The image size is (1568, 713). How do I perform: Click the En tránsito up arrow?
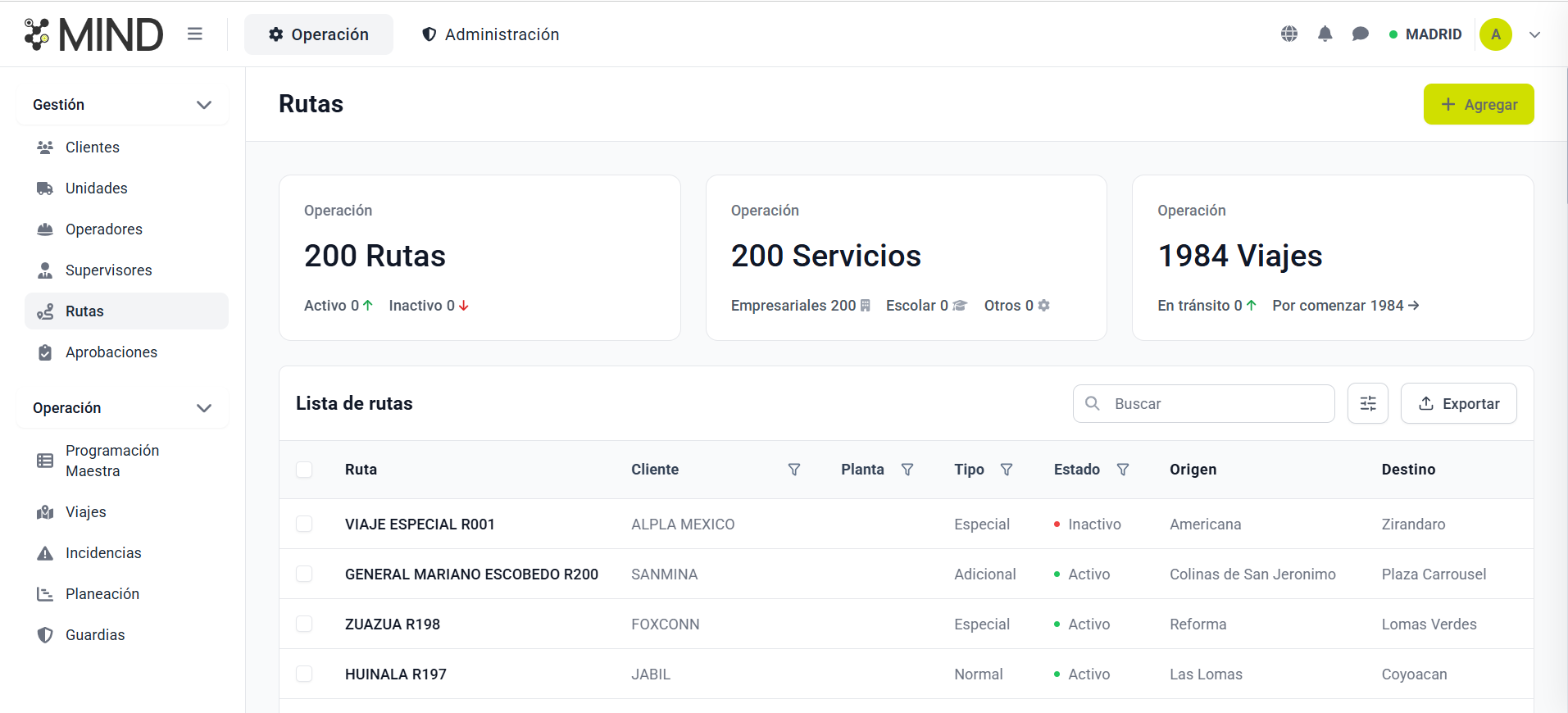coord(1251,306)
